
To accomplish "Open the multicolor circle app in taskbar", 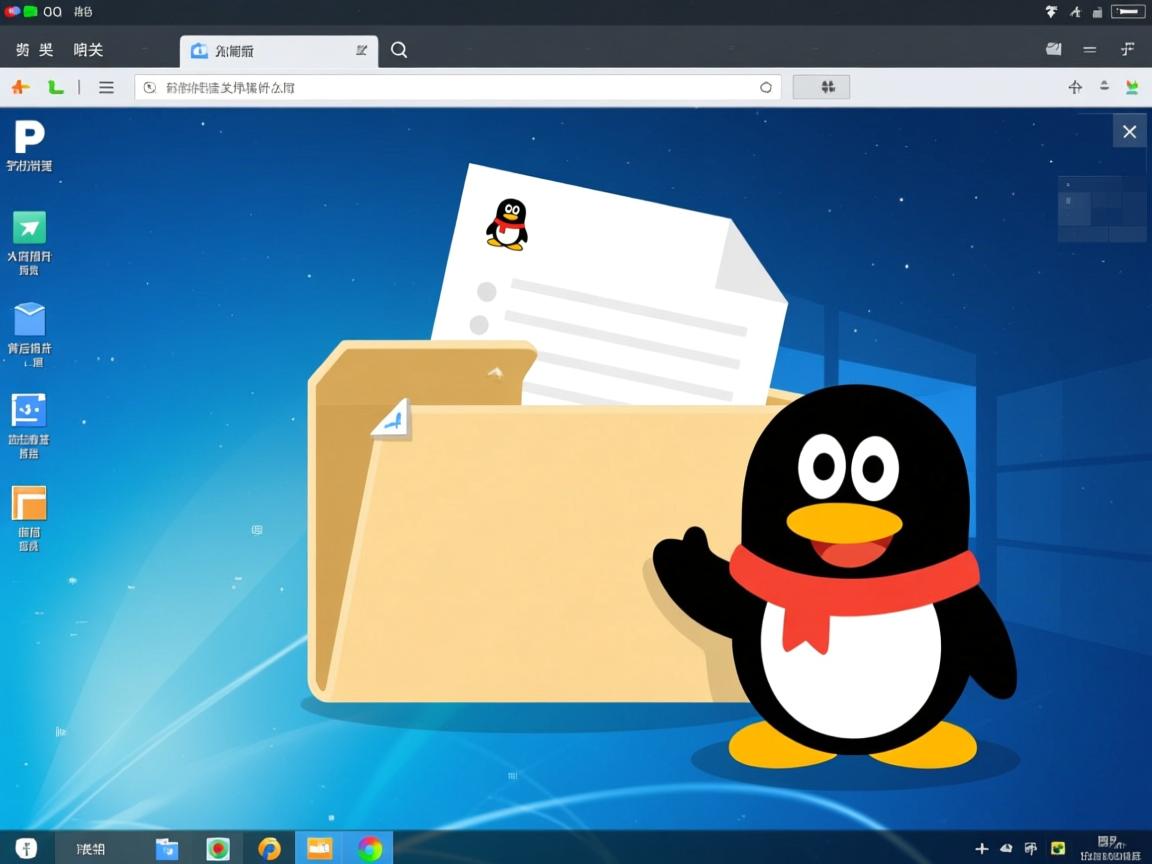I will [x=370, y=848].
